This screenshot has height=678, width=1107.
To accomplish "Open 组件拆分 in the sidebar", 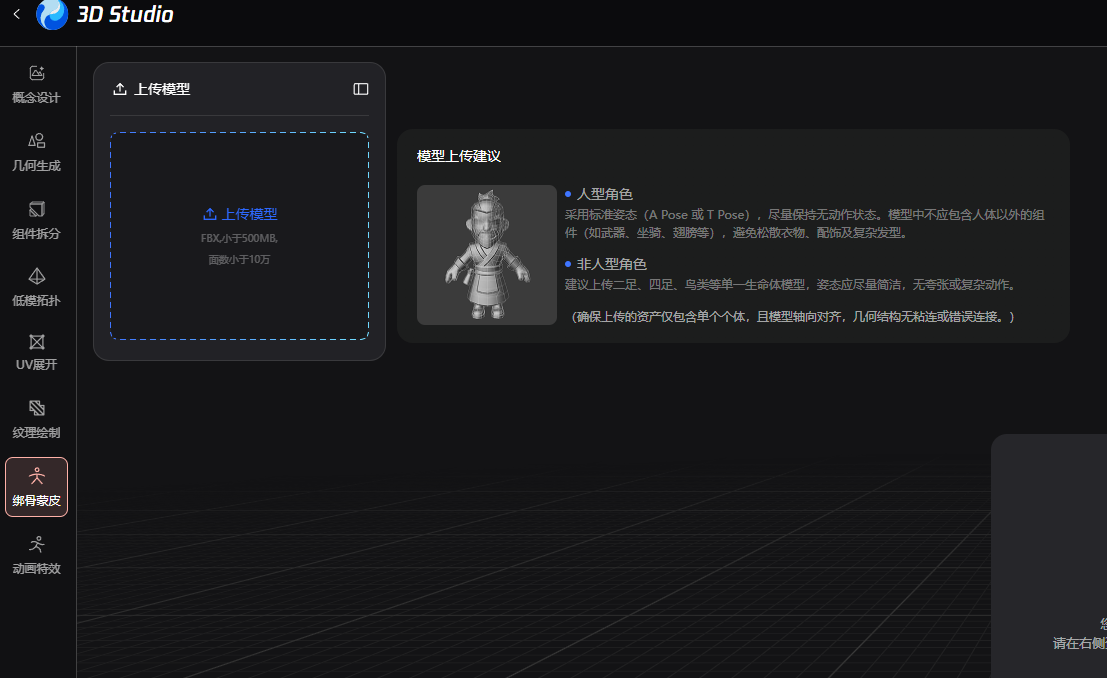I will 37,220.
